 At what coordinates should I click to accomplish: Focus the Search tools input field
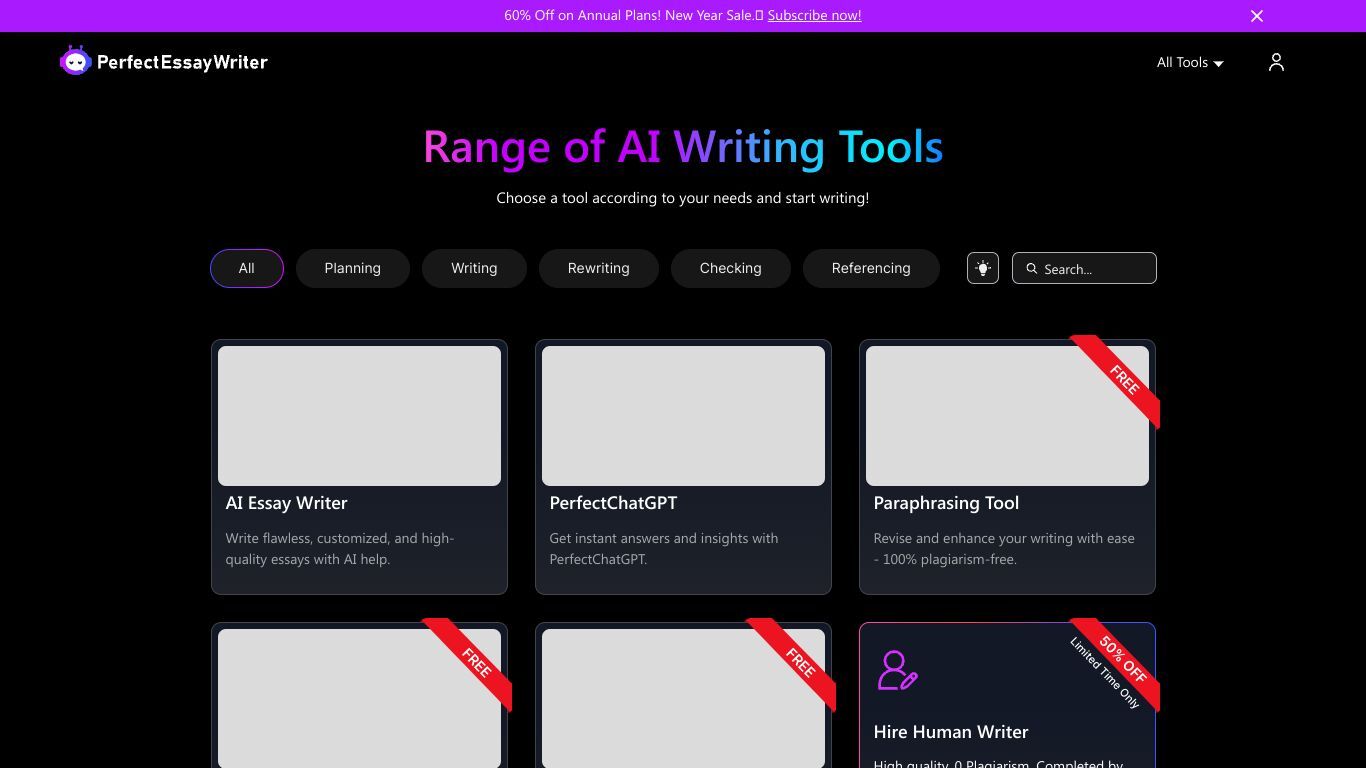(x=1084, y=268)
